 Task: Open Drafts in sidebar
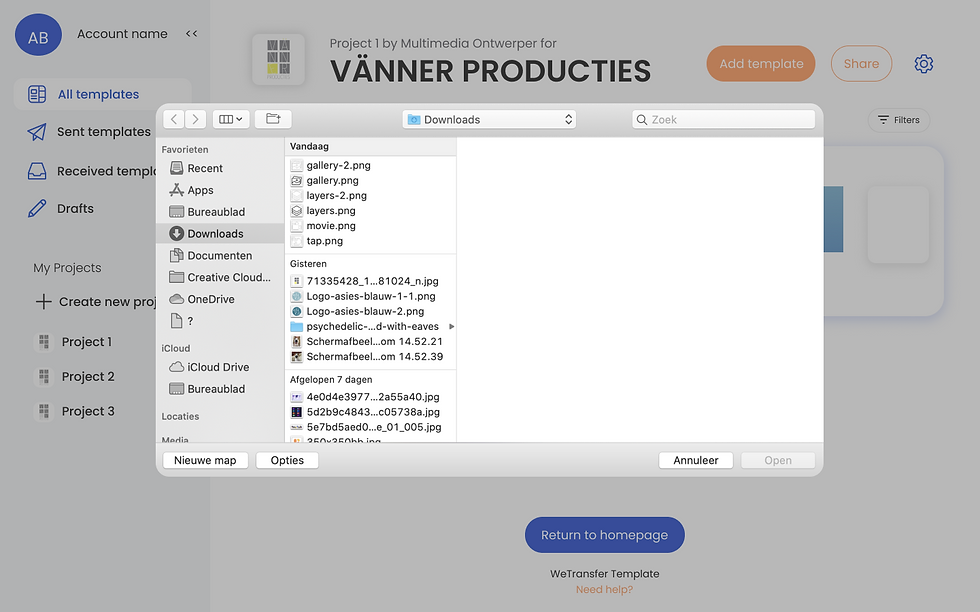(61, 208)
